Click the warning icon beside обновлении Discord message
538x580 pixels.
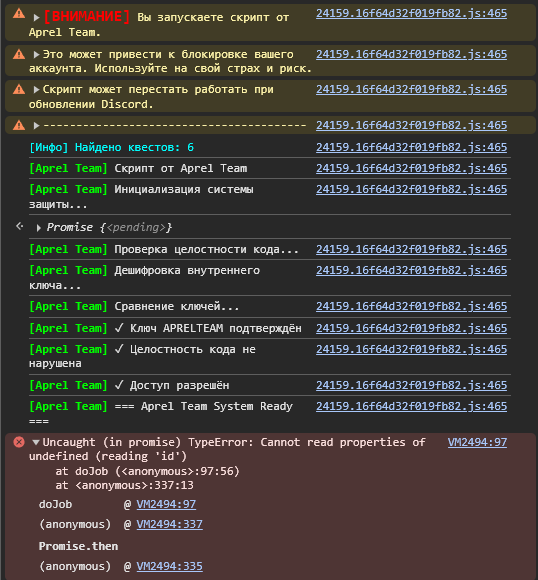click(19, 90)
